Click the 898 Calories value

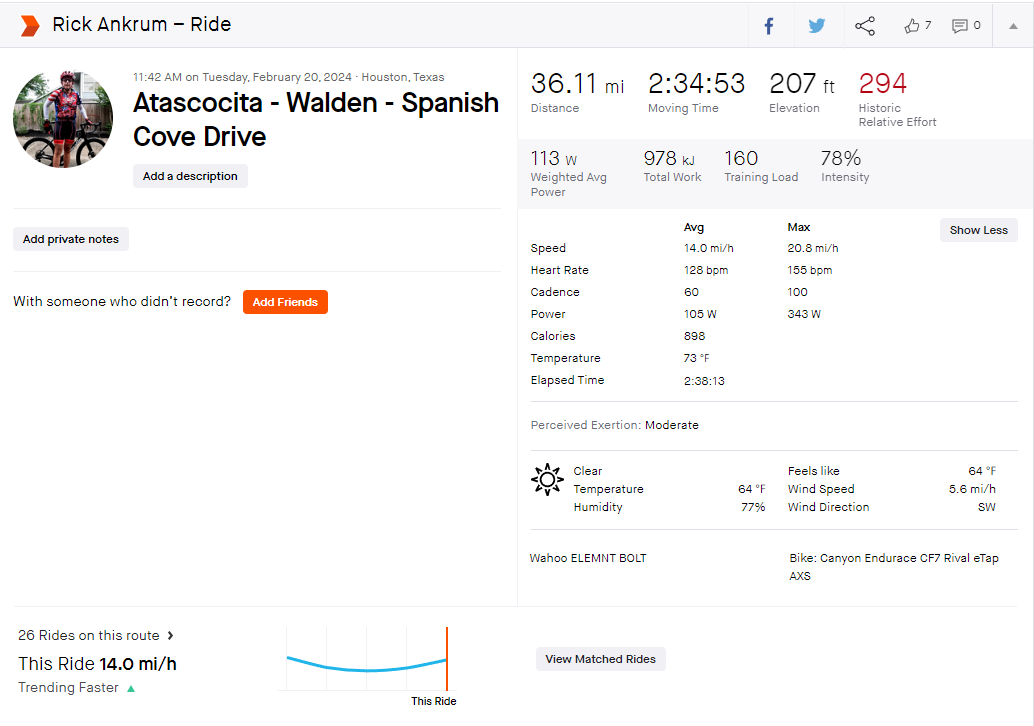694,336
